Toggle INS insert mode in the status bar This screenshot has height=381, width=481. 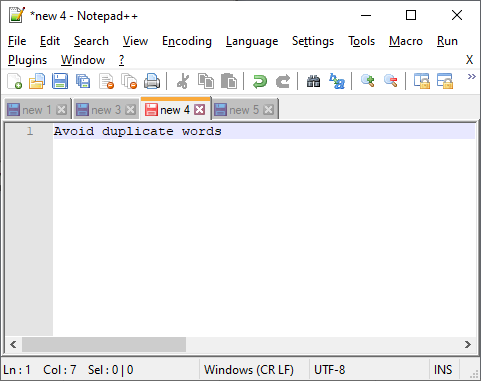(x=443, y=370)
